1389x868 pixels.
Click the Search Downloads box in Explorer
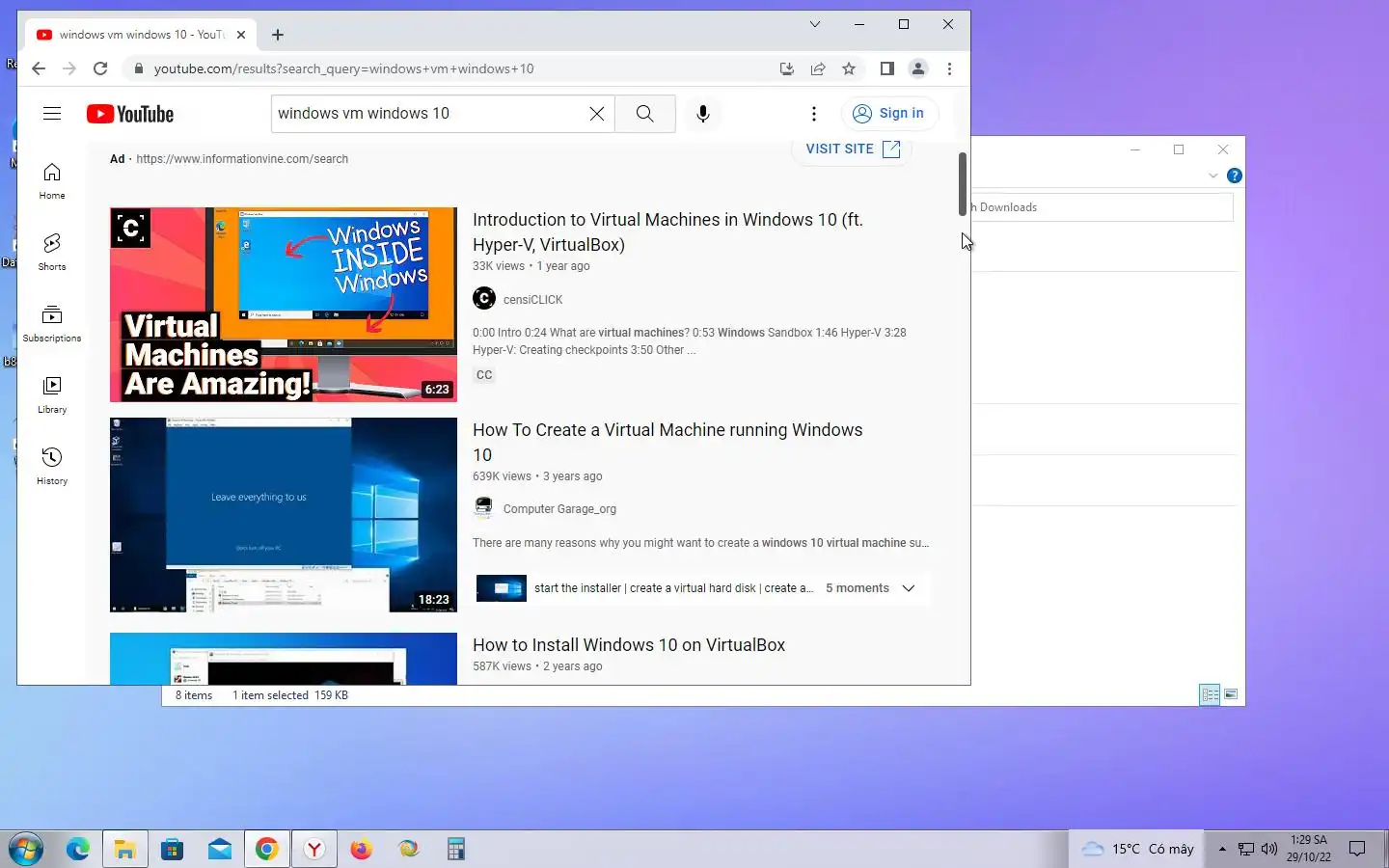point(1103,207)
